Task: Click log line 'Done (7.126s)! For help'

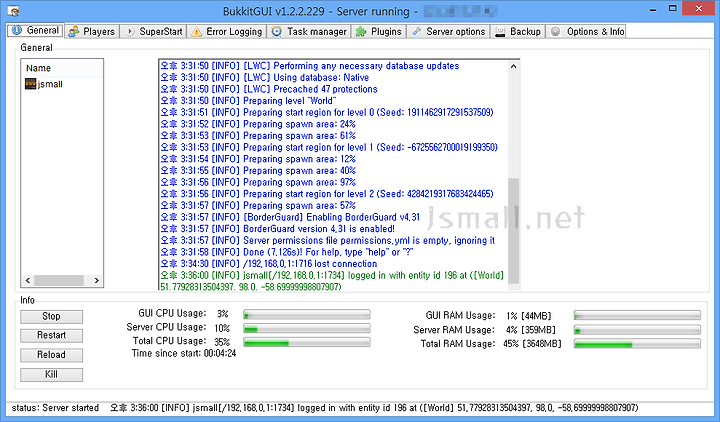Action: pos(287,252)
